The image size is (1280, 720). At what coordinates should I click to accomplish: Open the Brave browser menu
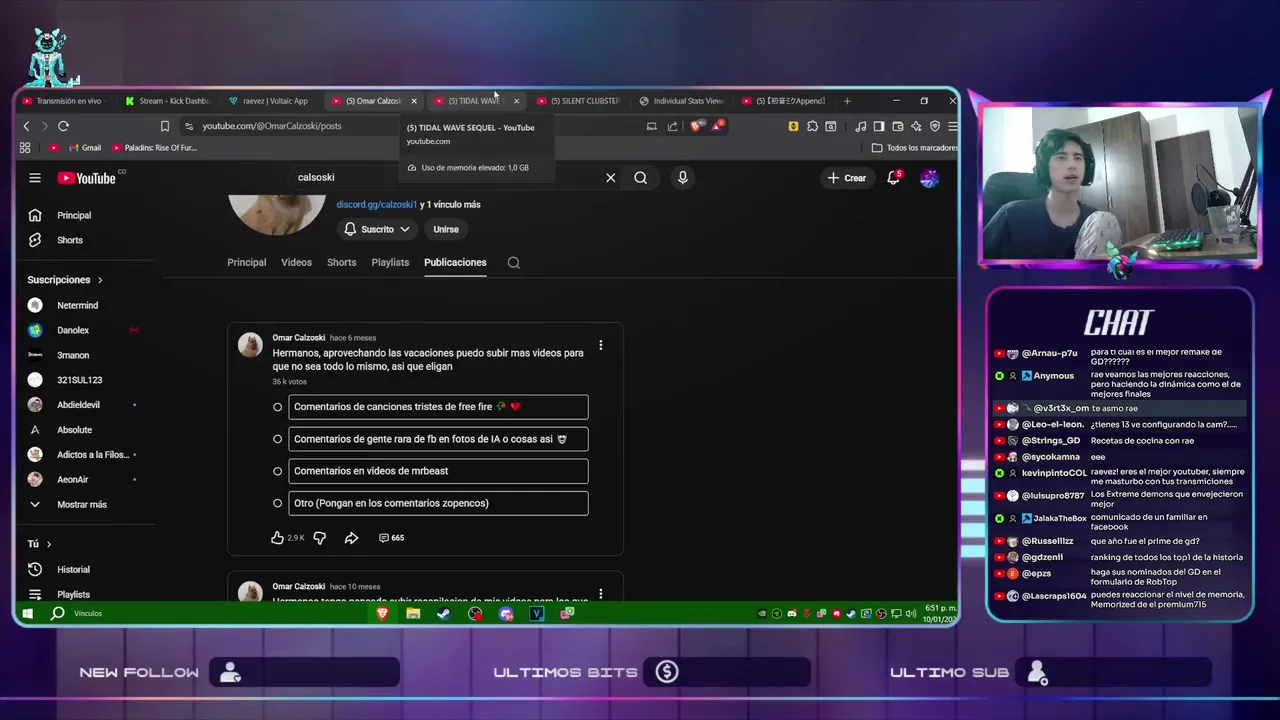(x=952, y=126)
